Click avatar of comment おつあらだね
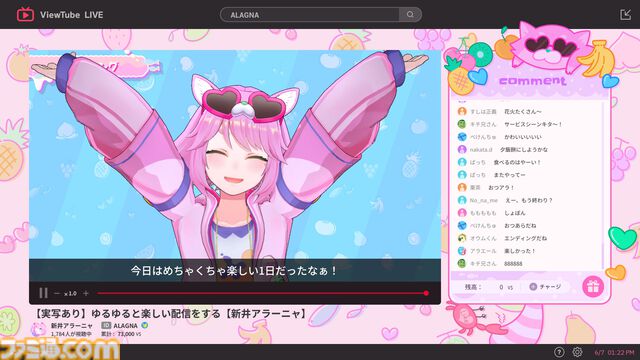Screen dimensions: 640x360 tap(462, 225)
